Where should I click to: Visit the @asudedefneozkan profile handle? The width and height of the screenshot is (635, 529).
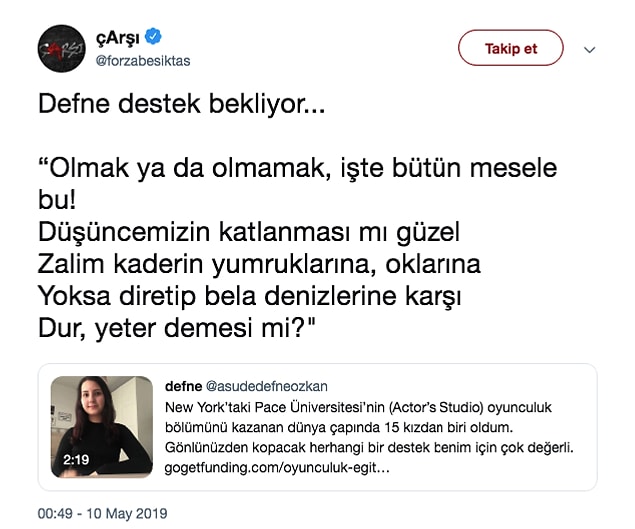(267, 386)
